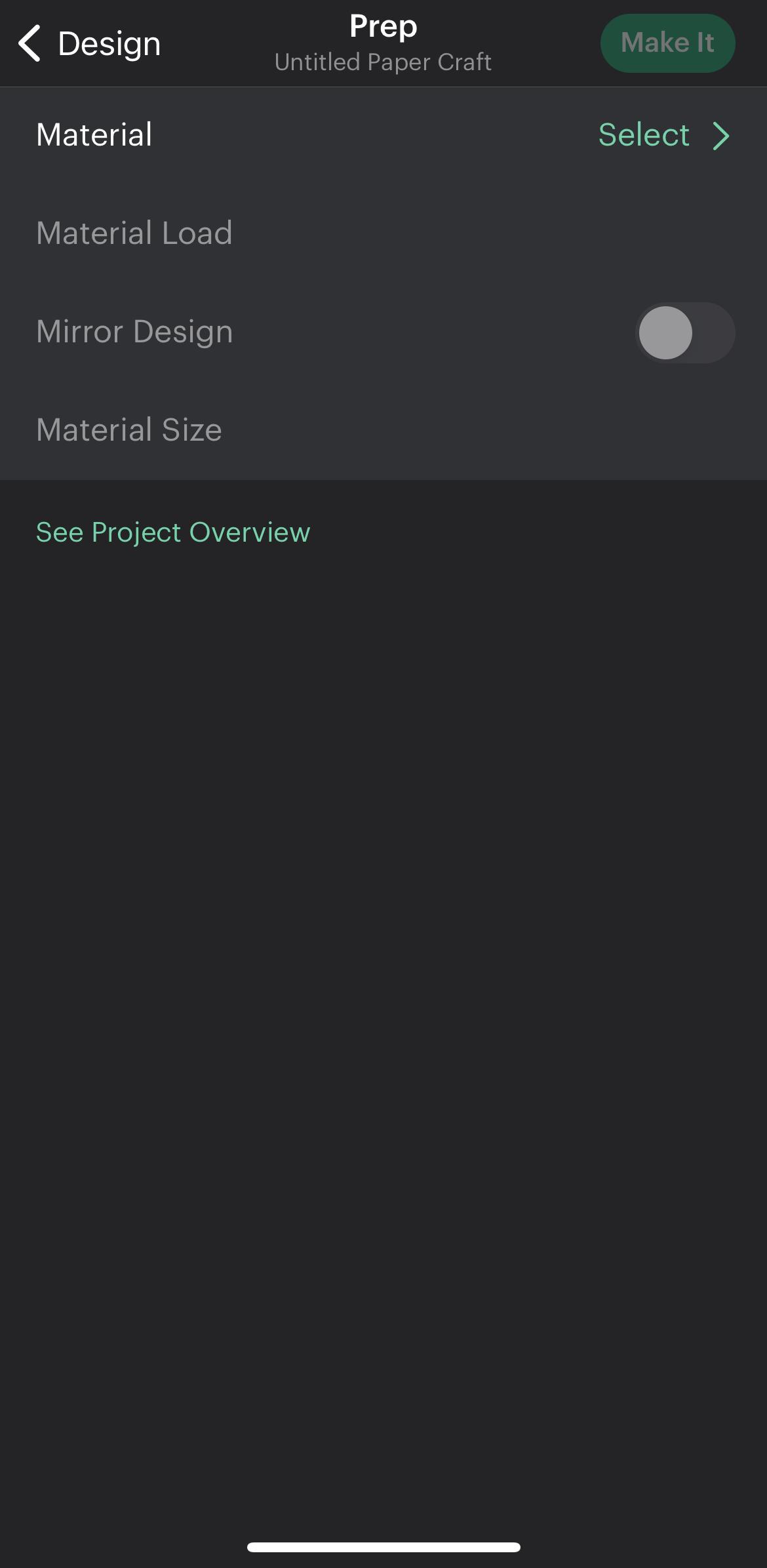Tap the Mirror Design label text
The image size is (767, 1568).
click(134, 332)
